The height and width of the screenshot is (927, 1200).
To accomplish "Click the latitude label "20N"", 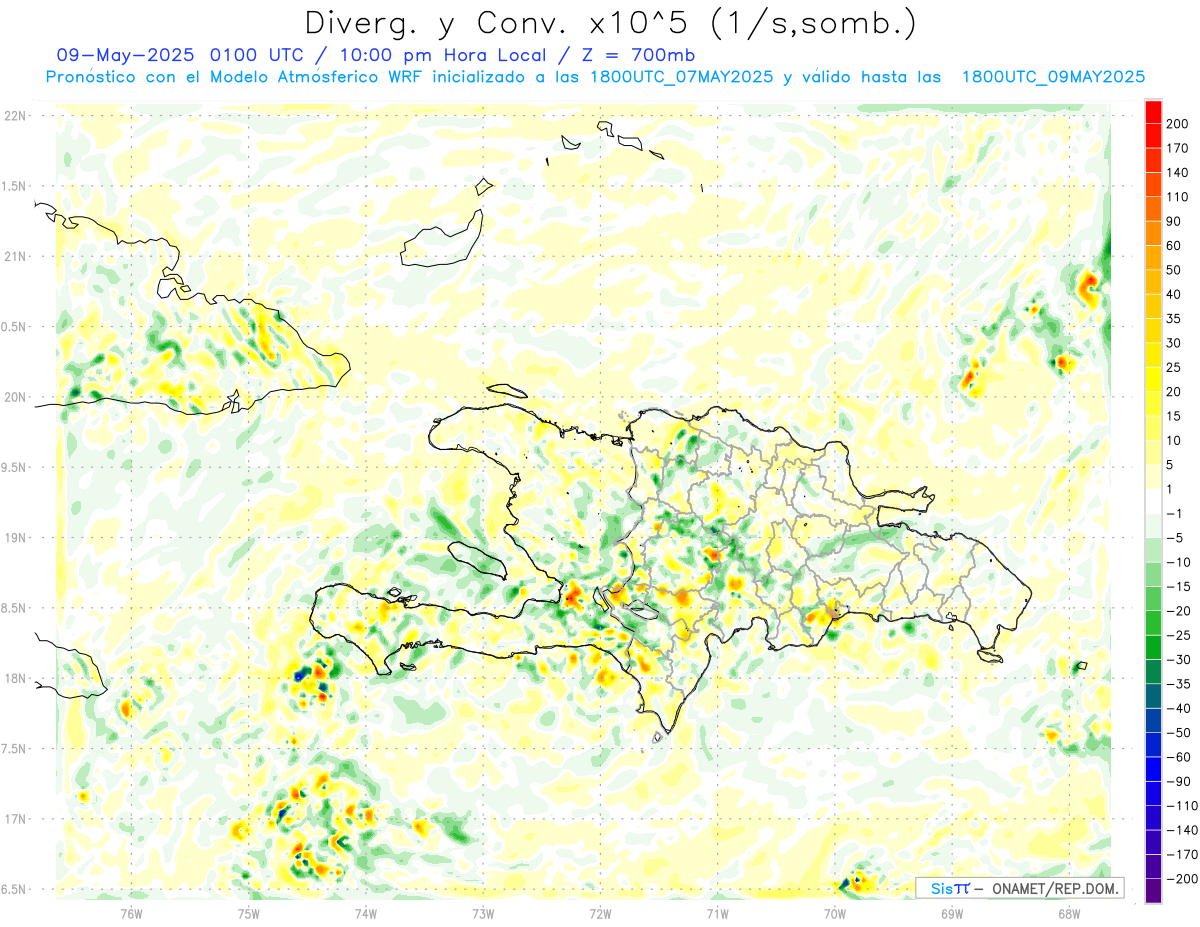I will (x=15, y=397).
